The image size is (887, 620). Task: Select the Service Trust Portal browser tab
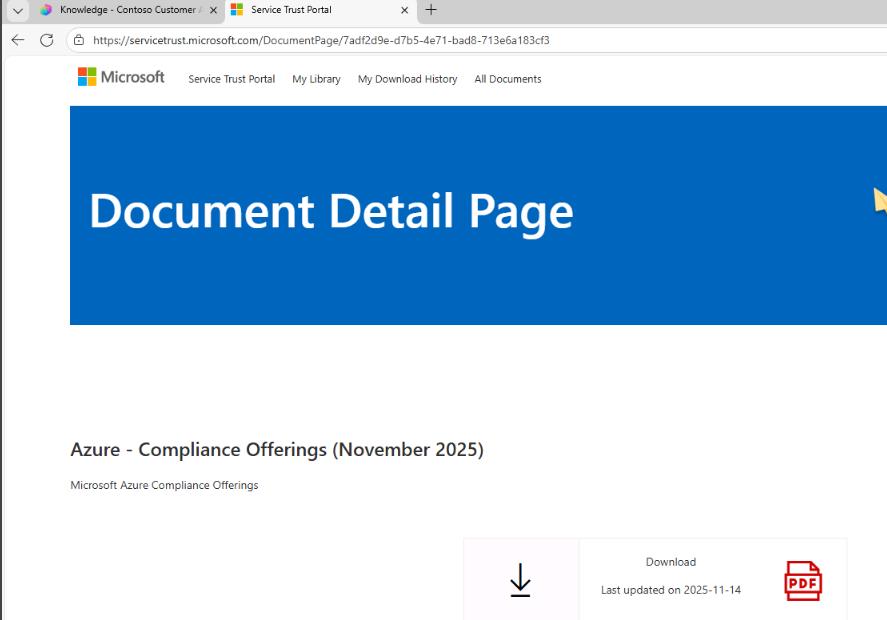(x=321, y=10)
